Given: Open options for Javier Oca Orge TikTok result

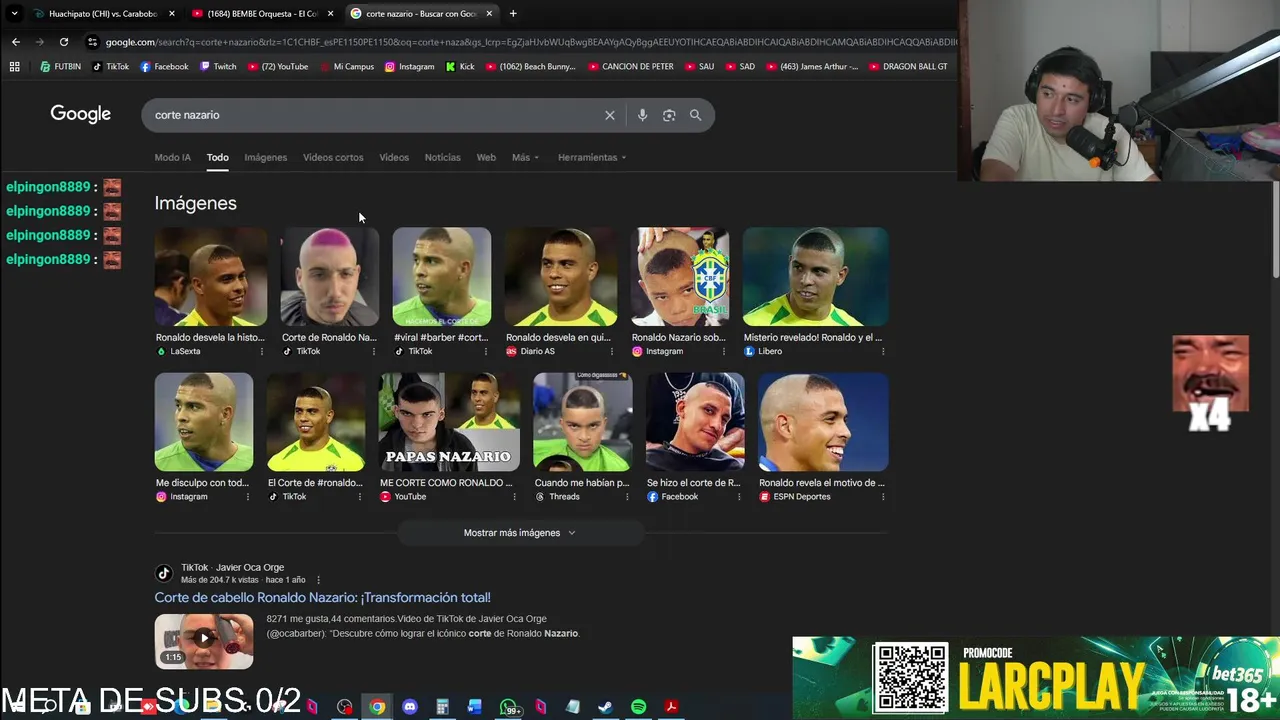Looking at the screenshot, I should (x=319, y=580).
